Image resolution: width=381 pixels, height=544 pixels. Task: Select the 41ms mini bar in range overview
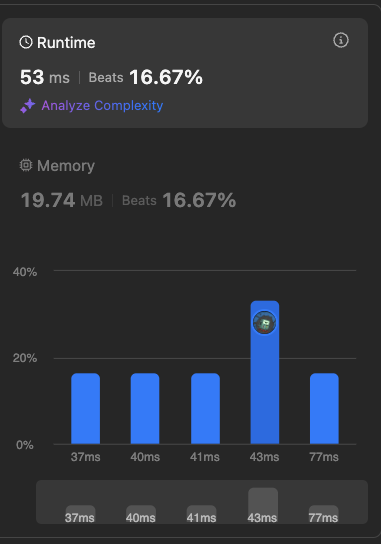click(x=202, y=514)
